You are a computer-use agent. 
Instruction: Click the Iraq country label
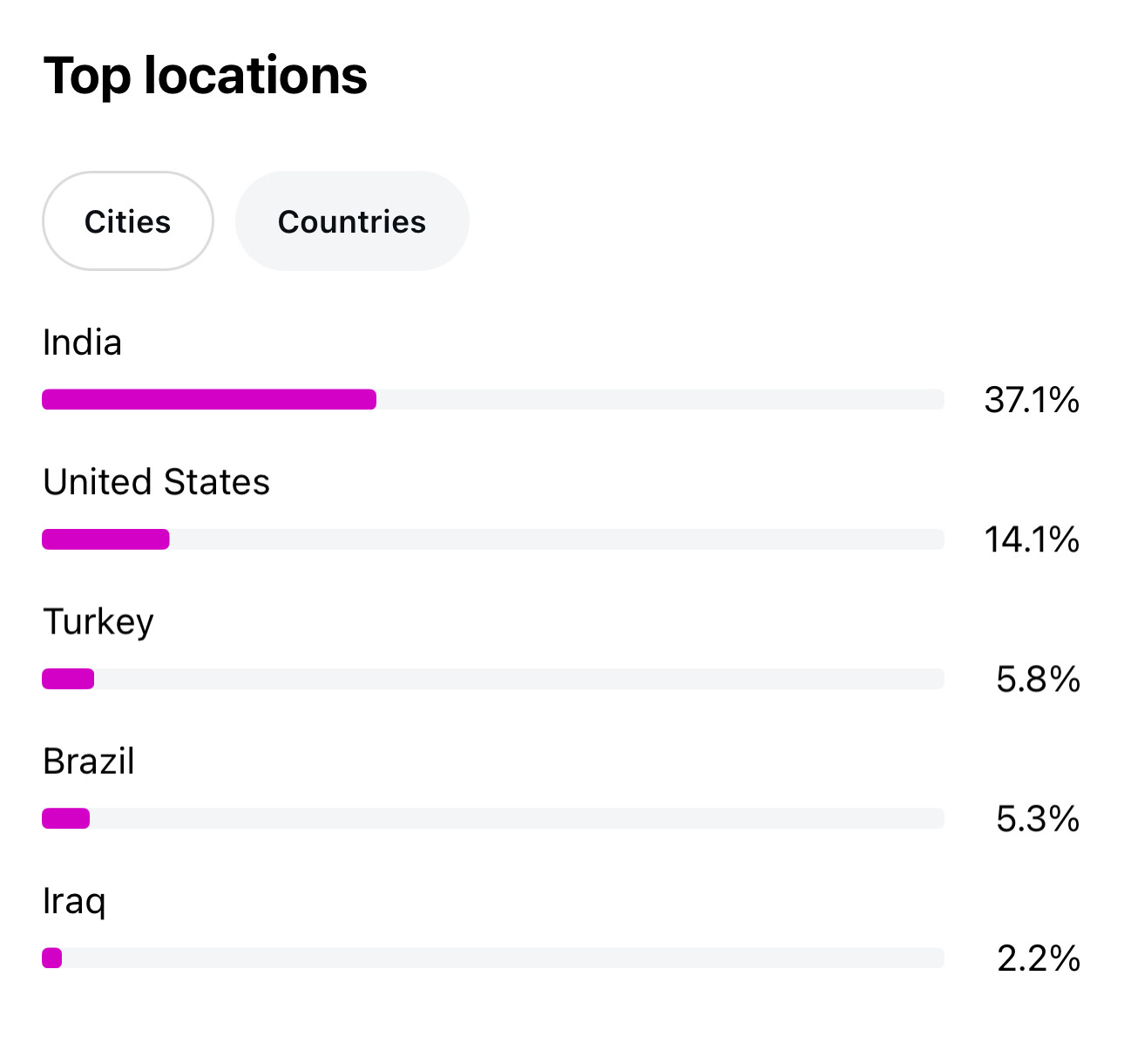(74, 901)
